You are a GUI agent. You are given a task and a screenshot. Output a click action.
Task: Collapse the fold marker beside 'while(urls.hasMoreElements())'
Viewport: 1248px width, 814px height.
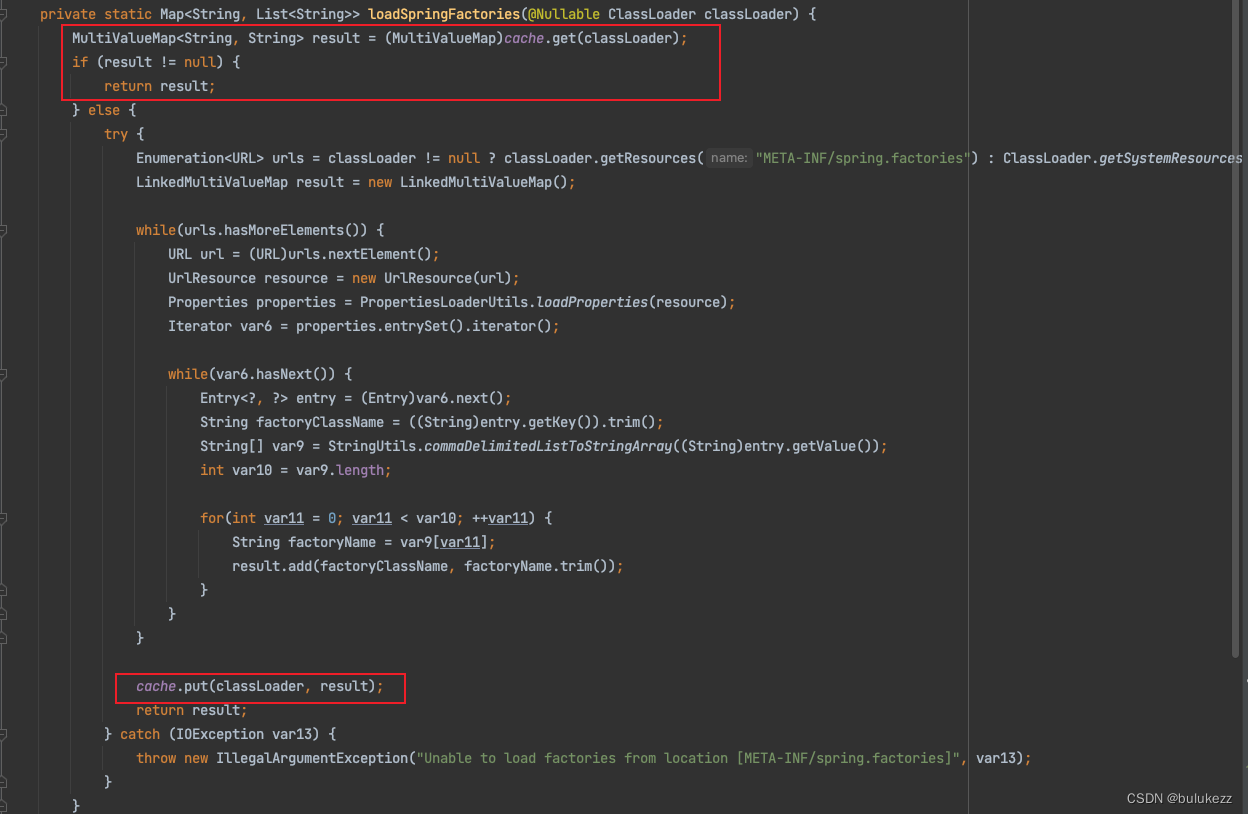point(3,230)
